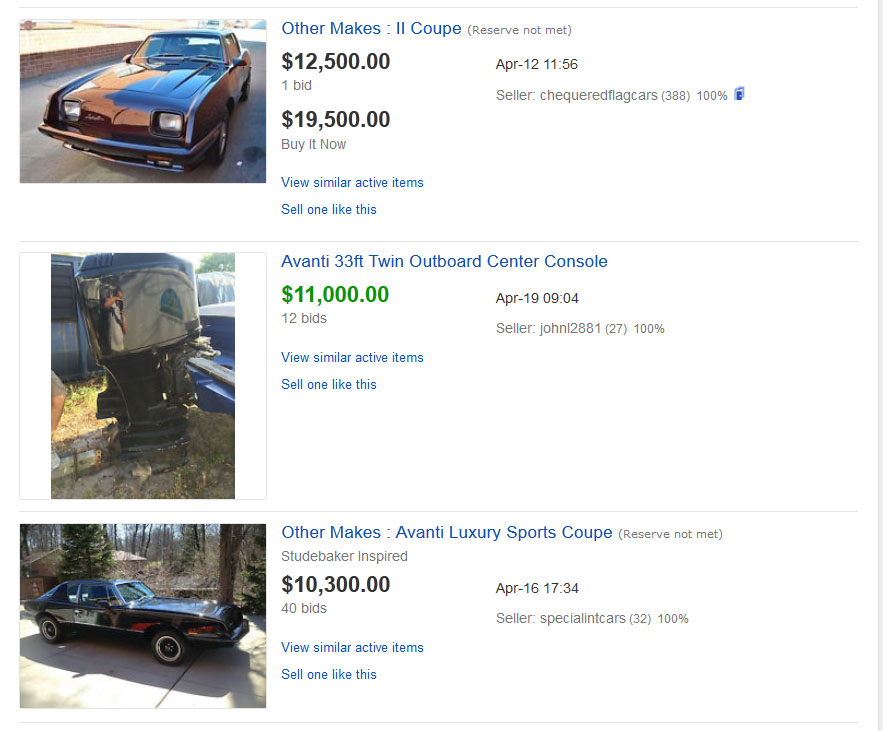Open the "Other Makes : II Coupe" listing title
Viewport: 883px width, 731px height.
coord(371,29)
